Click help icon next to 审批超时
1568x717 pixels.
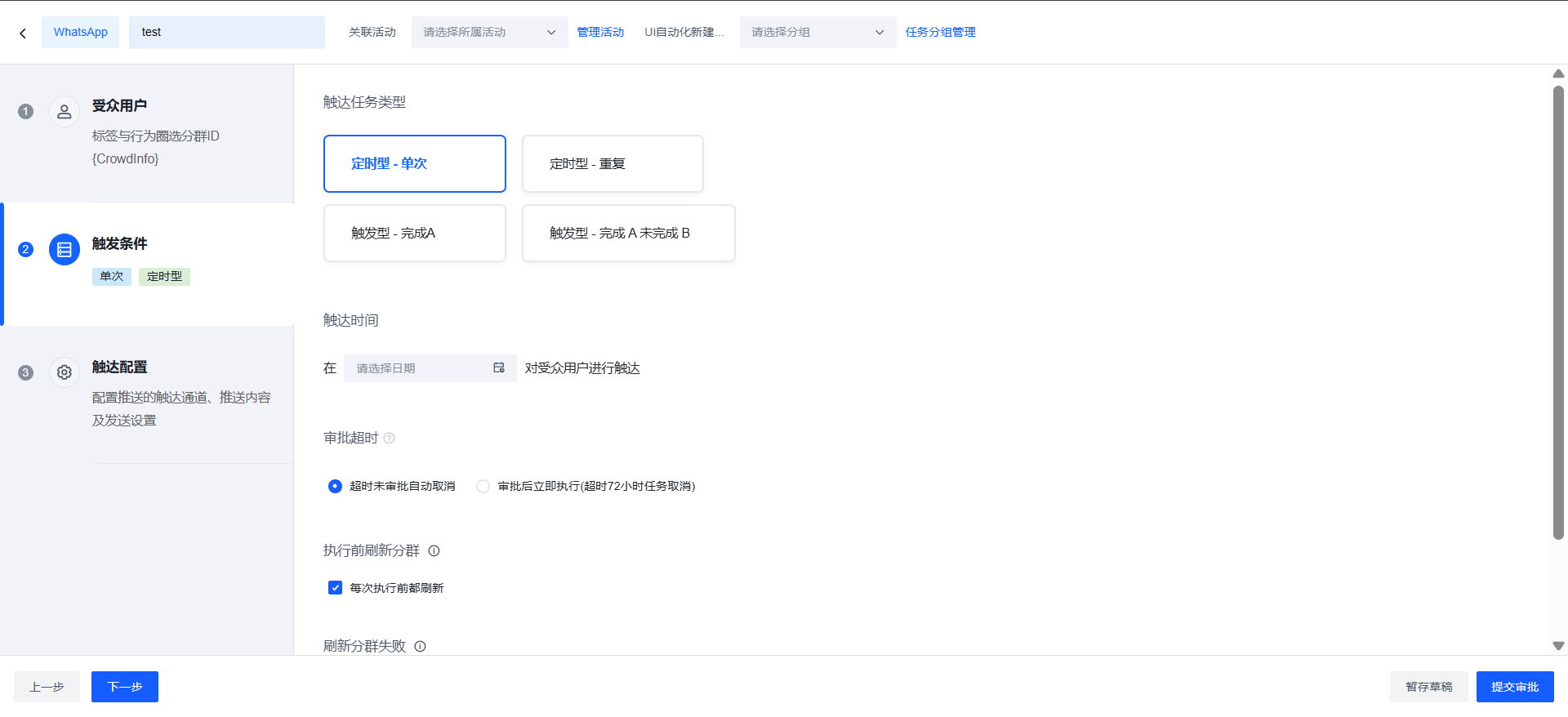coord(390,439)
